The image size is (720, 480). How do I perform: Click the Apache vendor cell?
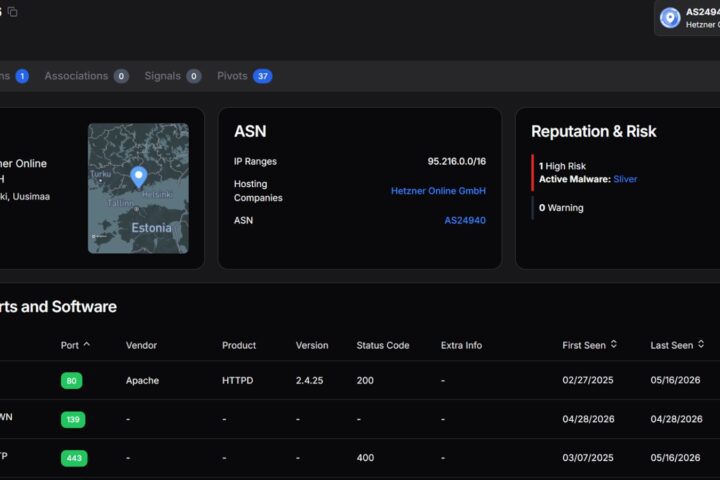click(x=142, y=380)
